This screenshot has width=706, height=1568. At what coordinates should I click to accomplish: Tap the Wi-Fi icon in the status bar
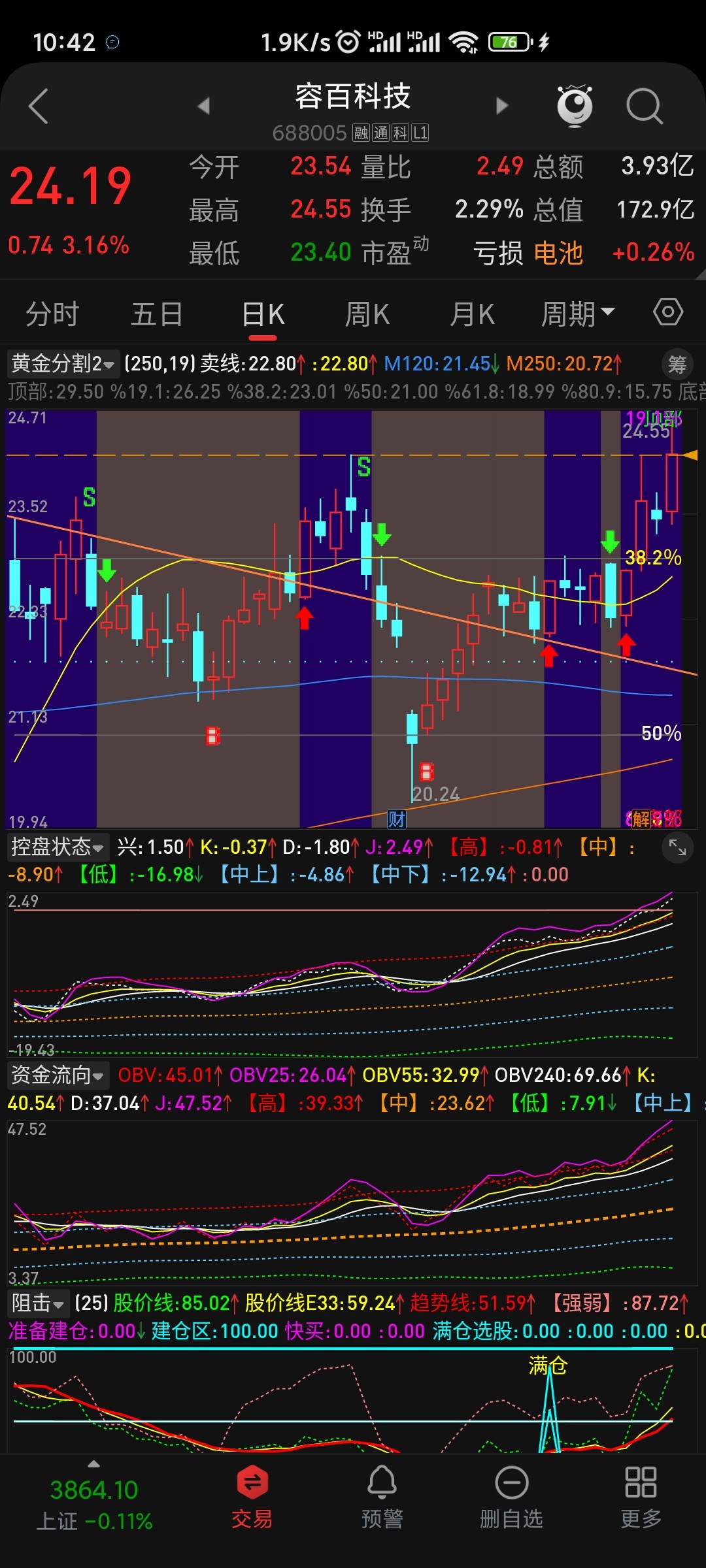464,42
